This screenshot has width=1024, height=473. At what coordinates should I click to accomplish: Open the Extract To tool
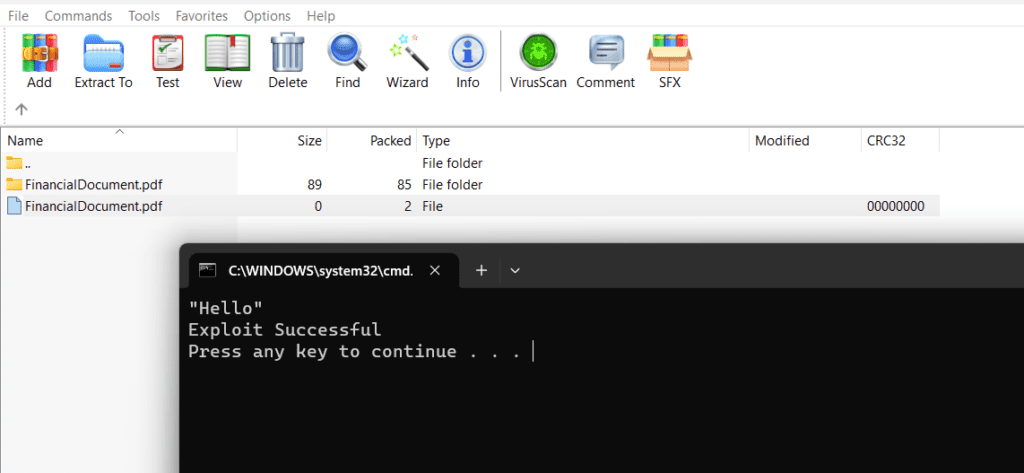[103, 61]
